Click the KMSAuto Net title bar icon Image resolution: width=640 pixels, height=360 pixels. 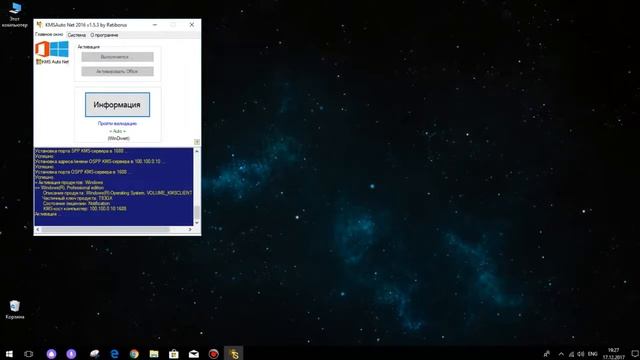40,25
